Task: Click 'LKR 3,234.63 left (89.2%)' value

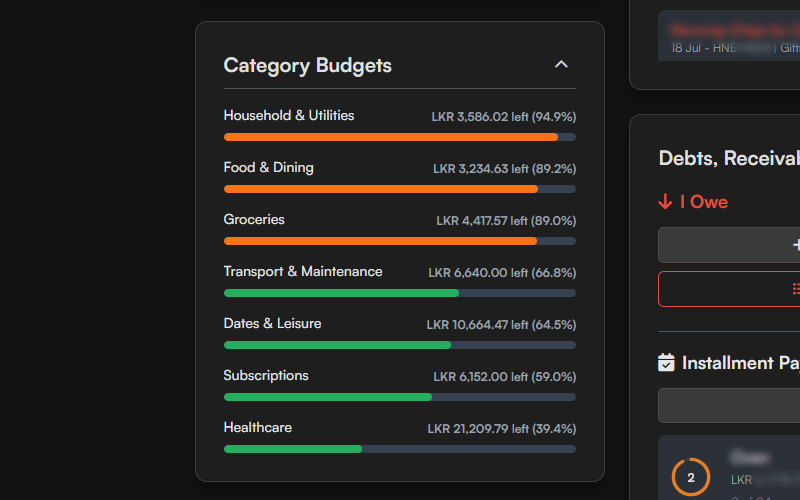Action: pyautogui.click(x=505, y=169)
